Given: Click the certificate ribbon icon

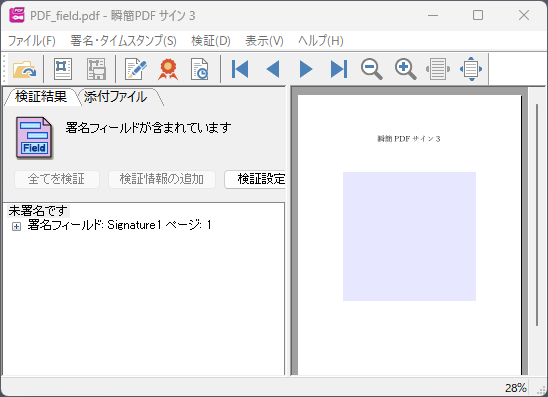Looking at the screenshot, I should pos(168,69).
